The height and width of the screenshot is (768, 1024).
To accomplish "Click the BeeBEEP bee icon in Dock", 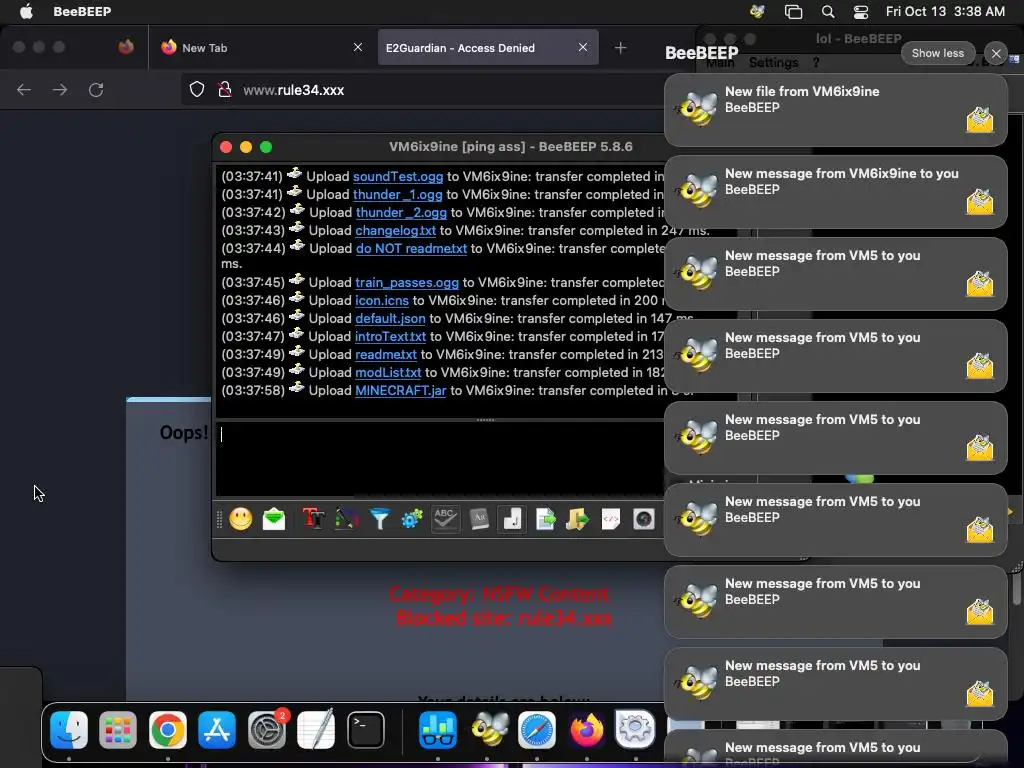I will pos(487,729).
